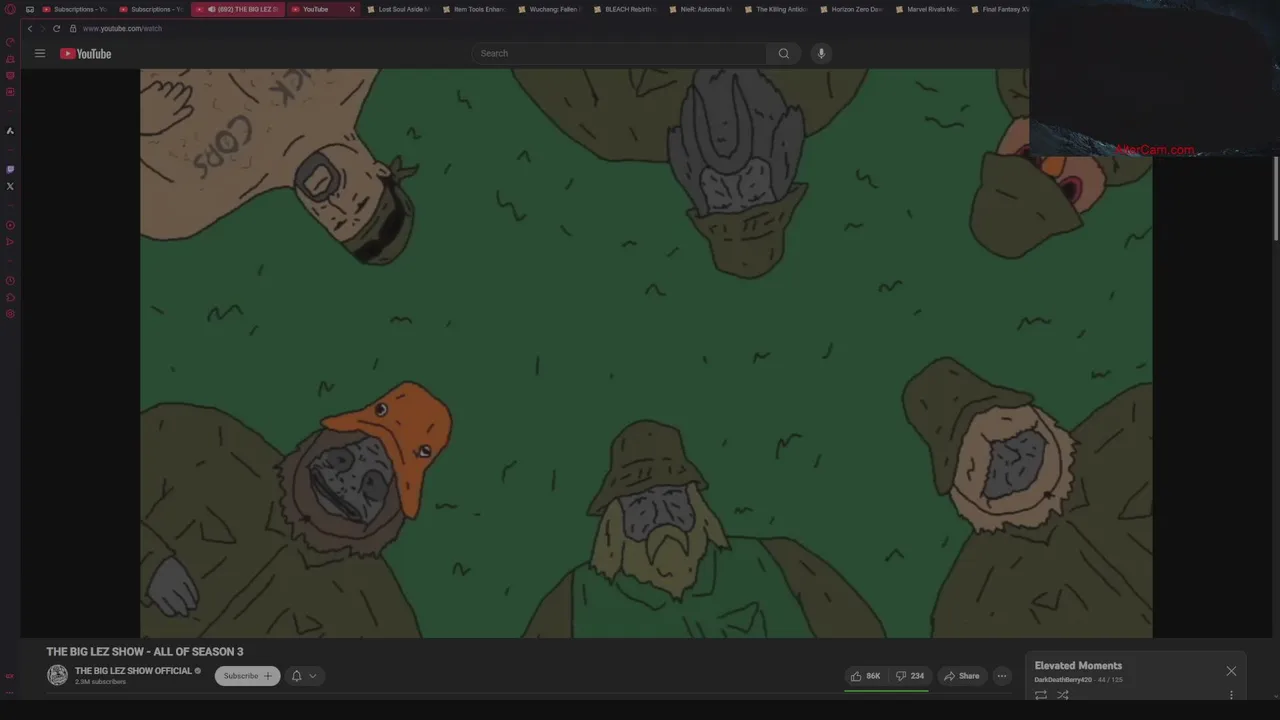Open THE BIG LEZ SHOW OFFICIAL channel avatar
Viewport: 1280px width, 720px height.
click(58, 675)
